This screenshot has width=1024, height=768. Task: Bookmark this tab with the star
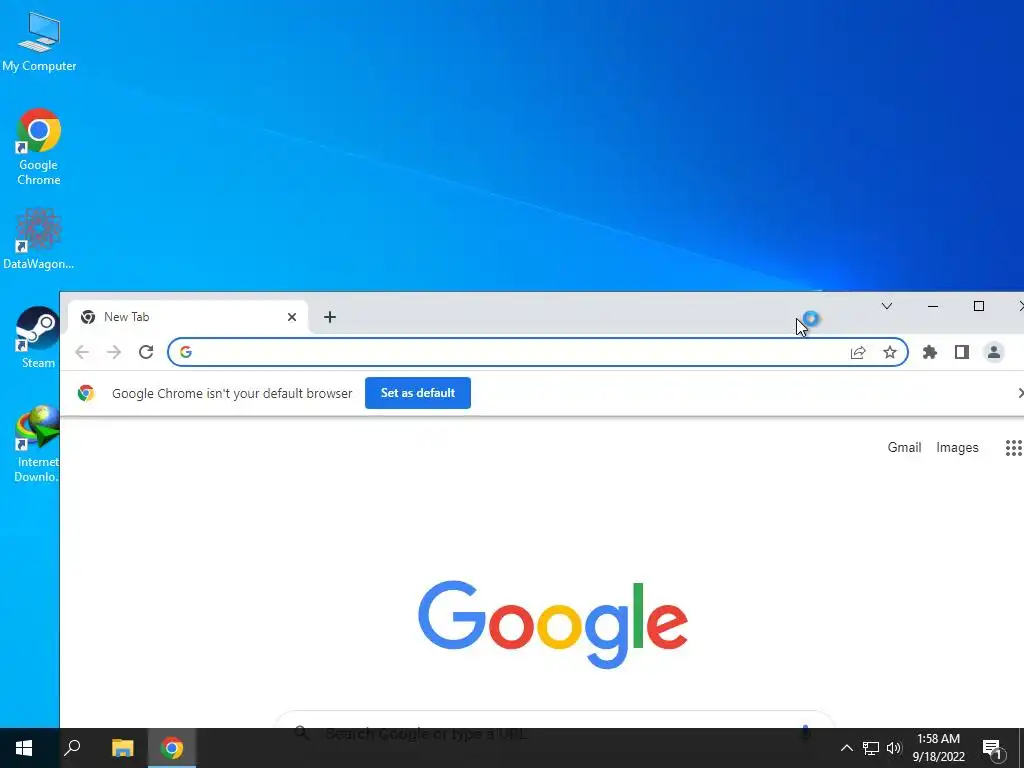[889, 353]
